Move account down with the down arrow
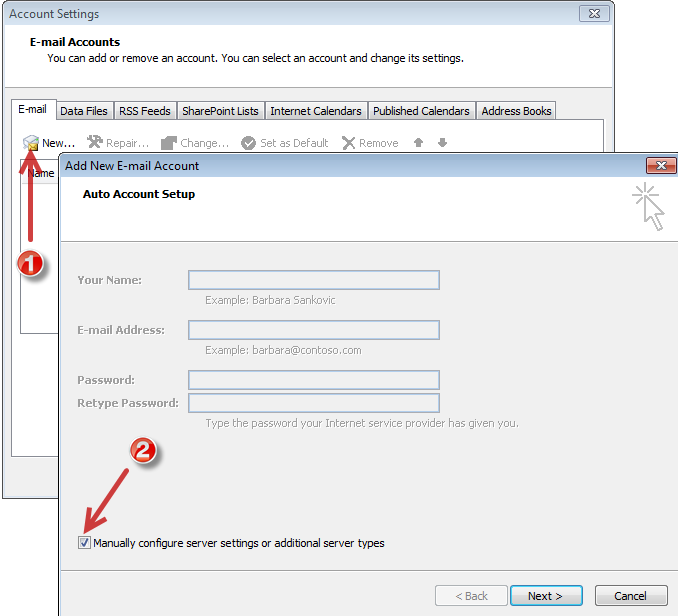Viewport: 678px width, 616px height. [442, 143]
